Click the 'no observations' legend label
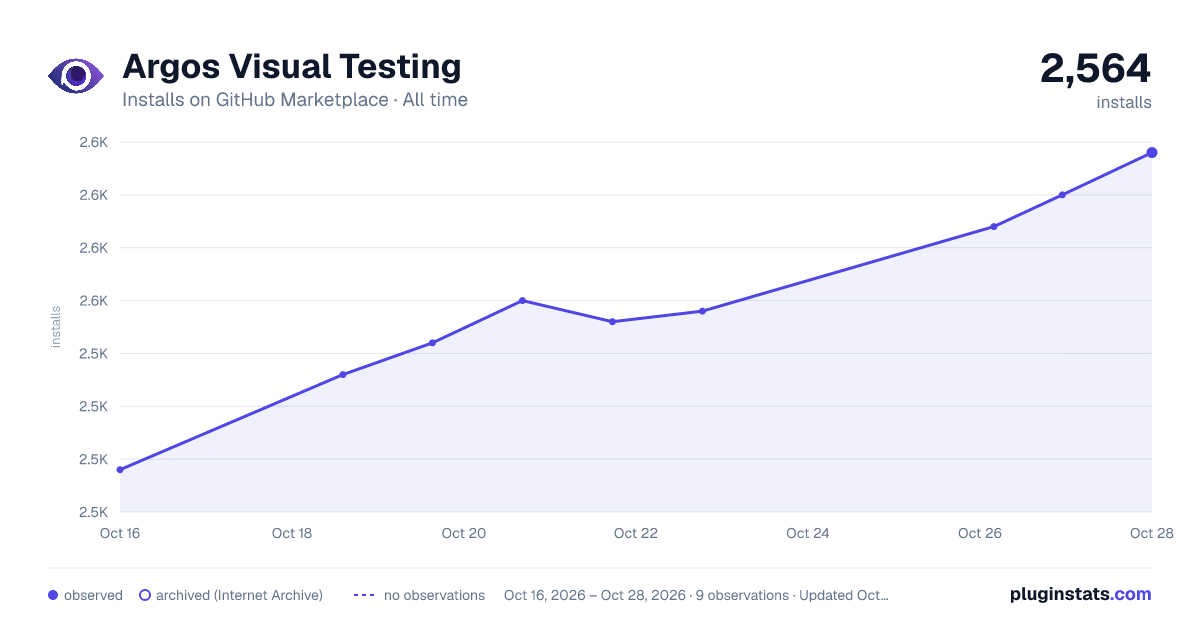The width and height of the screenshot is (1200, 630). 434,595
